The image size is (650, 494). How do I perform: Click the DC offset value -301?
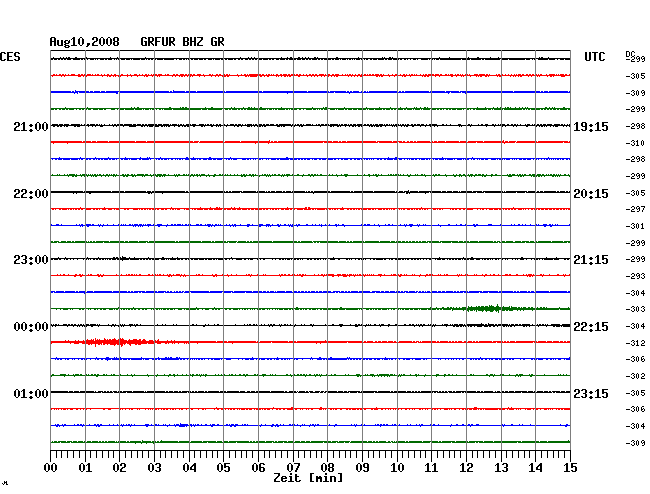point(635,226)
